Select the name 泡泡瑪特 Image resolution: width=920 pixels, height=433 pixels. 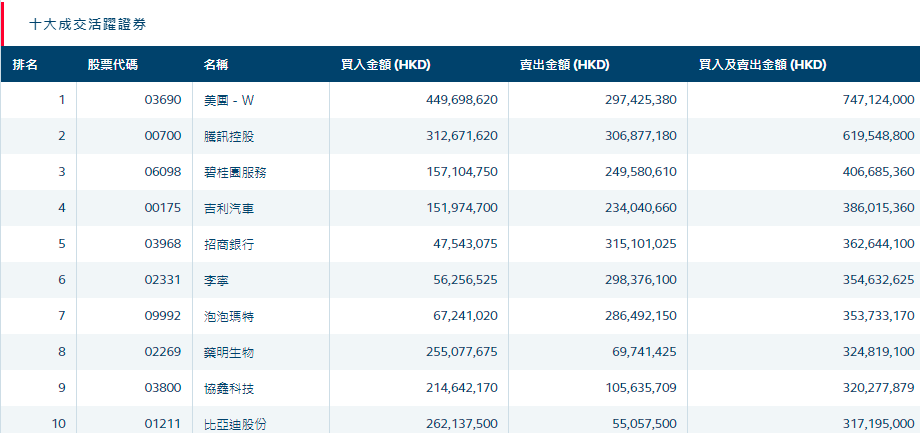(229, 316)
